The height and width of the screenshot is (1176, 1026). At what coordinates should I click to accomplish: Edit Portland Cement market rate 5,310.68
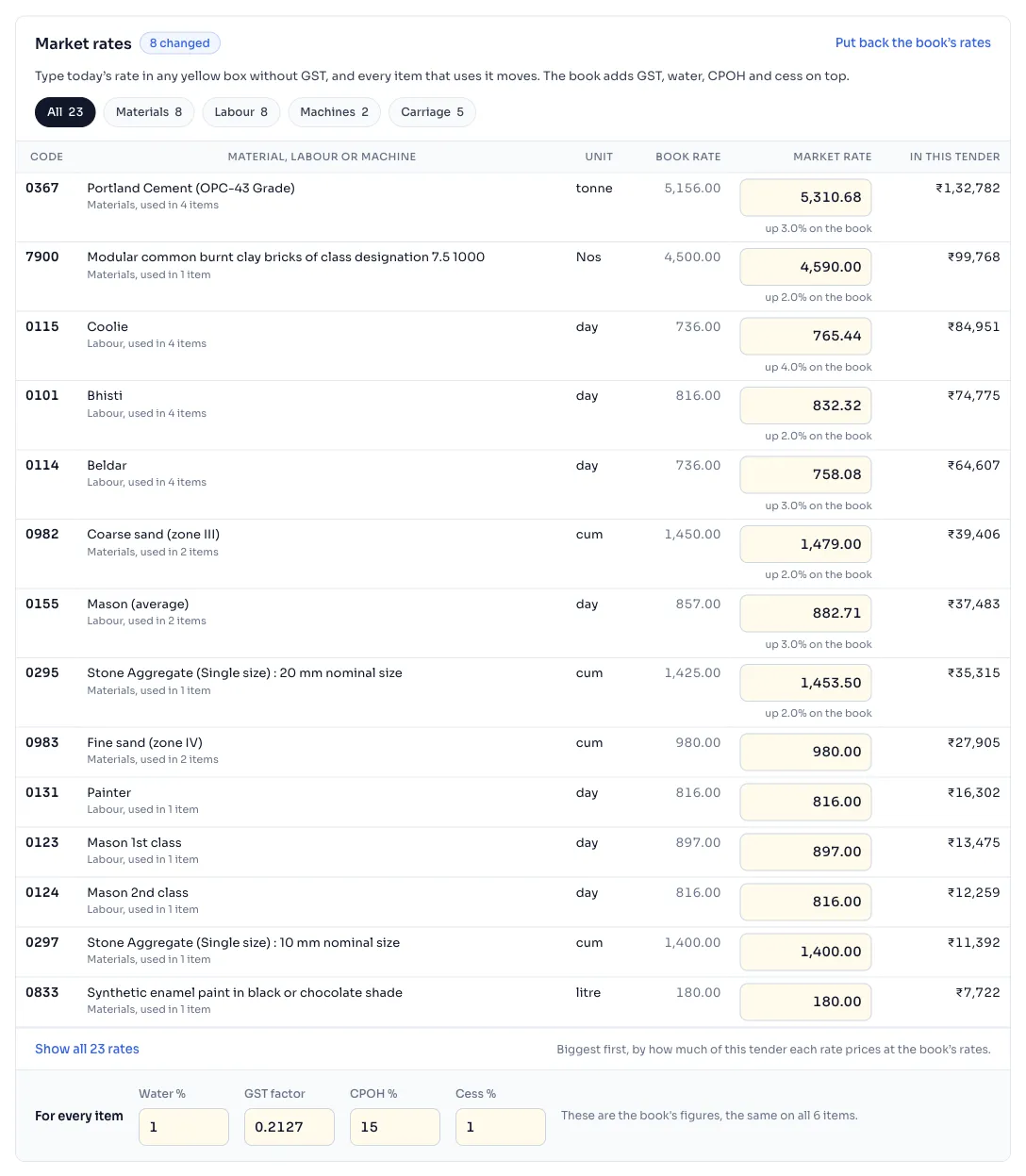(805, 197)
